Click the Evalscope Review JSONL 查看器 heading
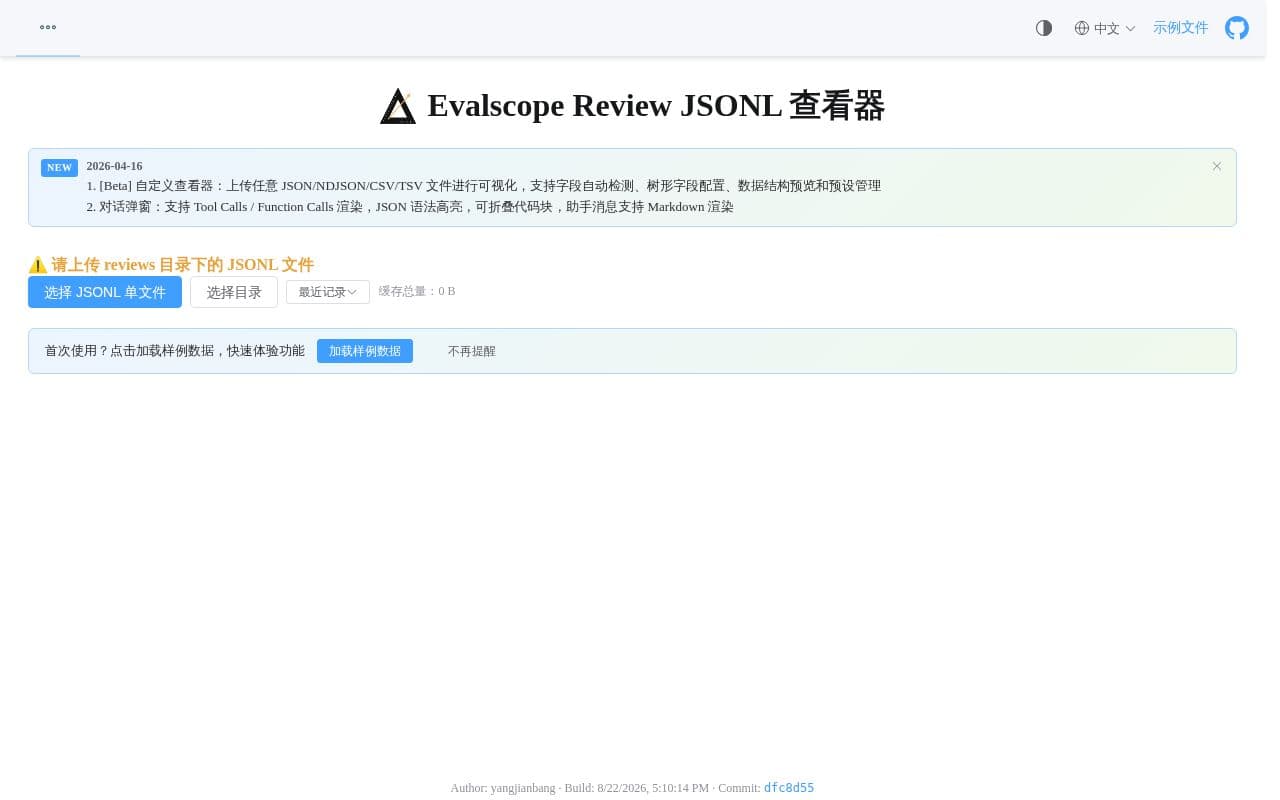 click(x=656, y=106)
